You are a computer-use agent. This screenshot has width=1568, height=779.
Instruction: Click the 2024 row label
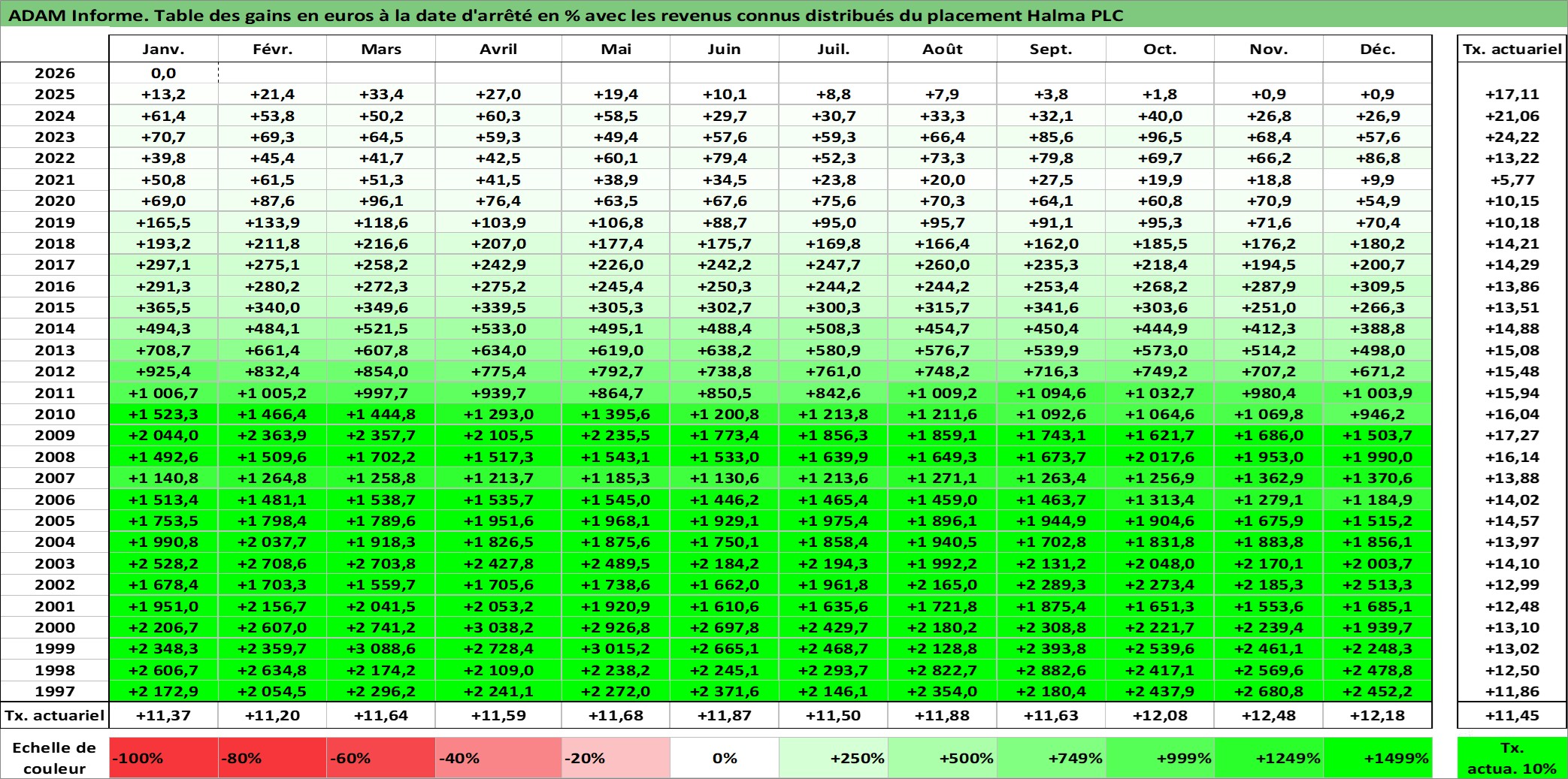click(x=55, y=116)
